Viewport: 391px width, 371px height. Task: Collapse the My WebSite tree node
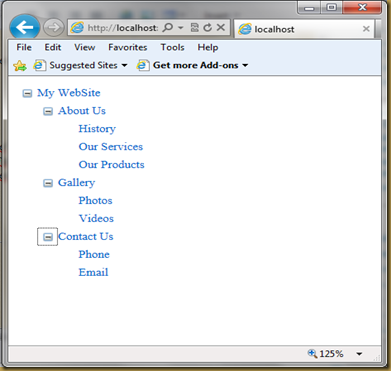27,93
